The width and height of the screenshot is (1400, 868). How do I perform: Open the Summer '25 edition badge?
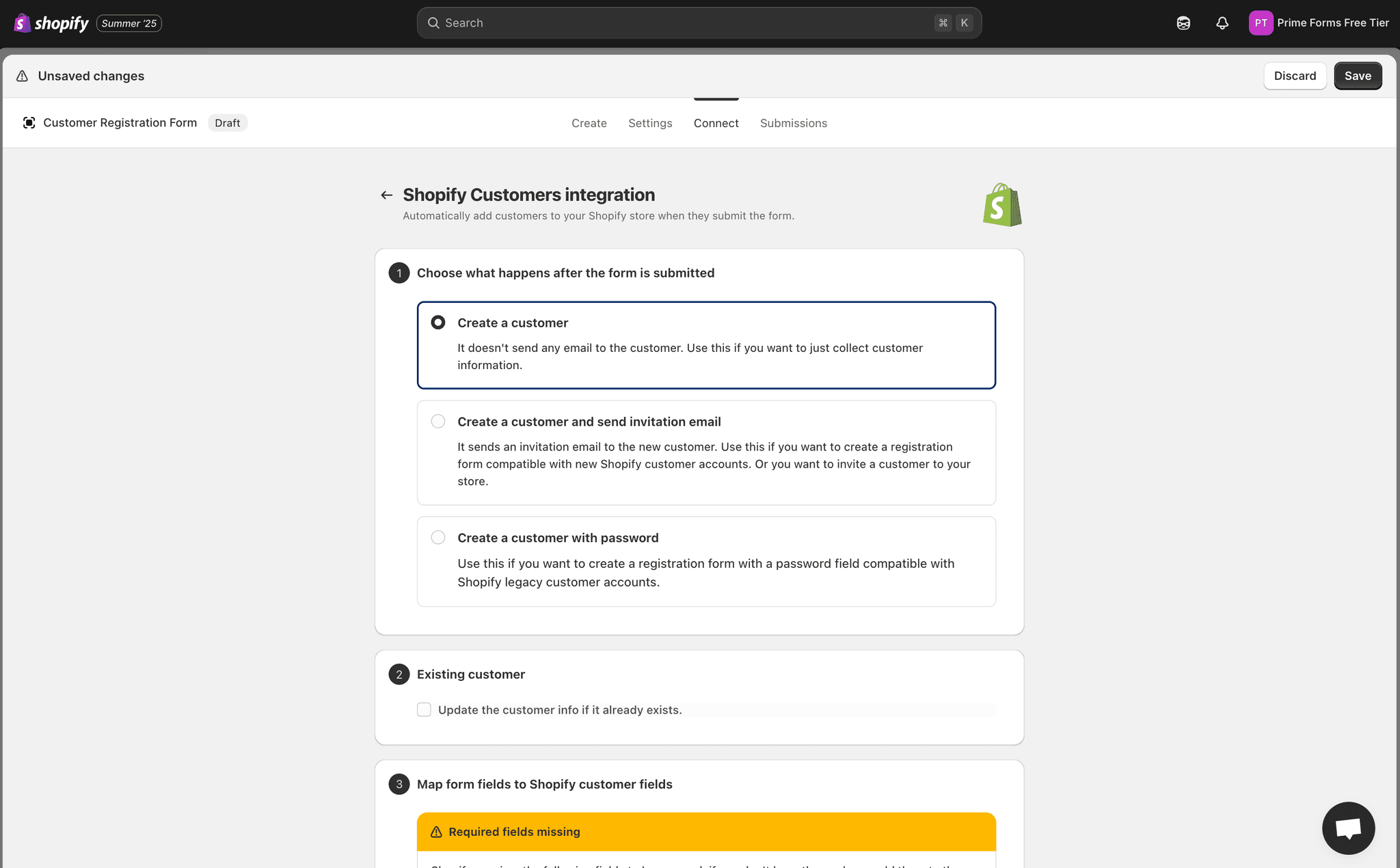point(129,23)
